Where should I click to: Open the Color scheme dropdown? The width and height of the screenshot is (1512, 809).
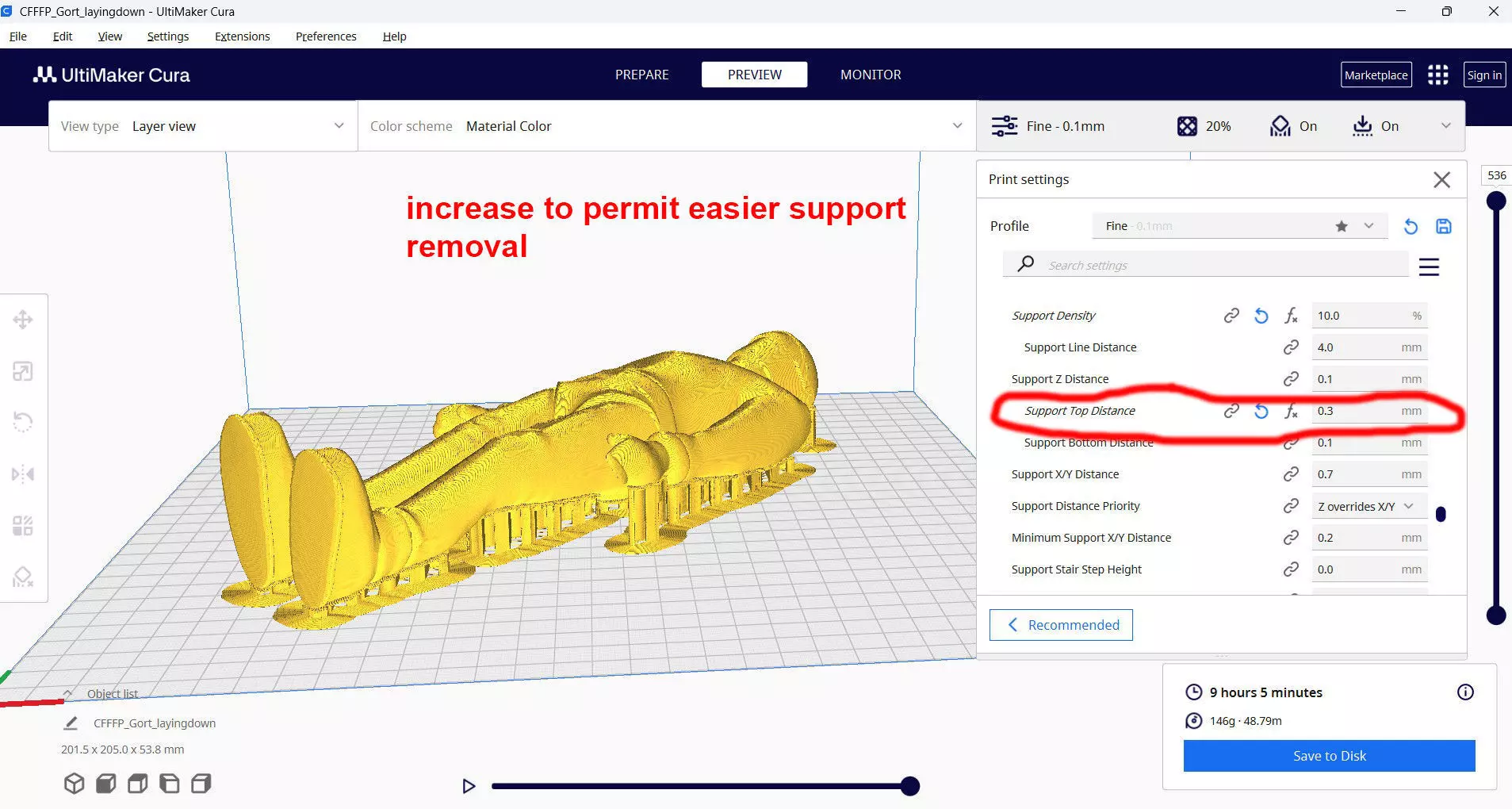[x=667, y=126]
